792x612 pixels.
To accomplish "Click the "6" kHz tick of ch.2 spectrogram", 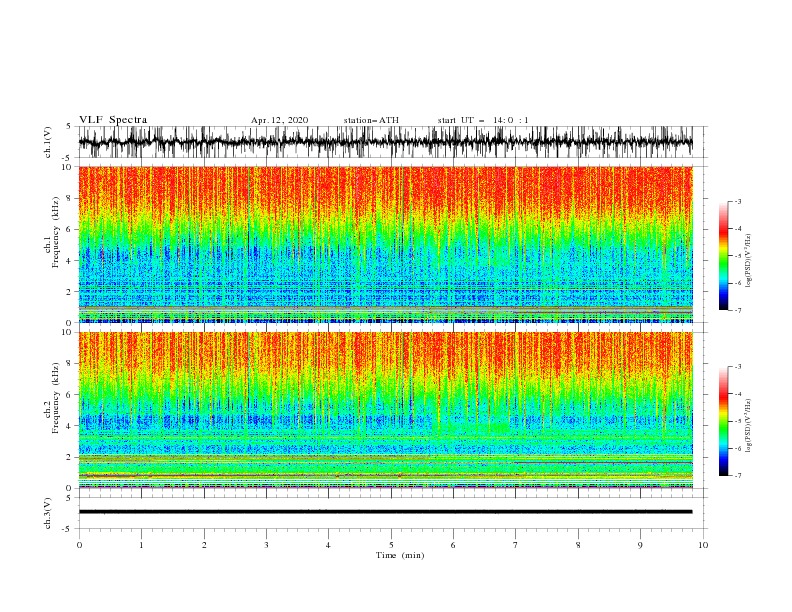I will (x=70, y=394).
